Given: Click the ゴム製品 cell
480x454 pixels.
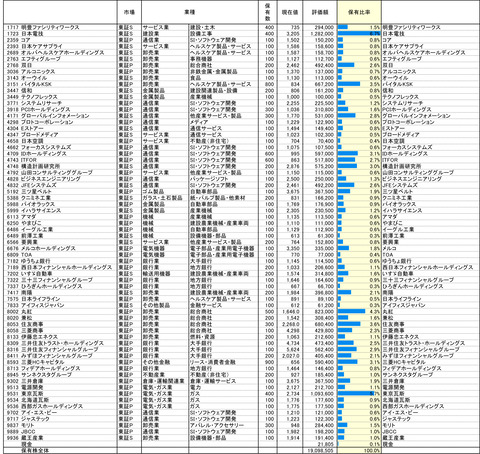Looking at the screenshot, I should [x=165, y=192].
